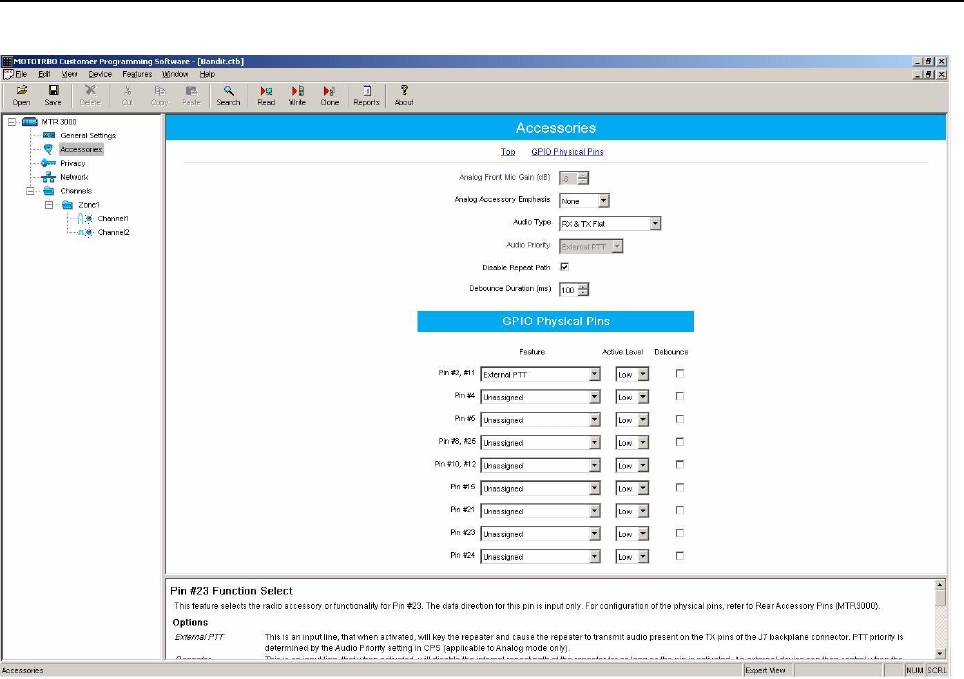Collapse the Zone1 tree node
964x679 pixels.
point(49,205)
